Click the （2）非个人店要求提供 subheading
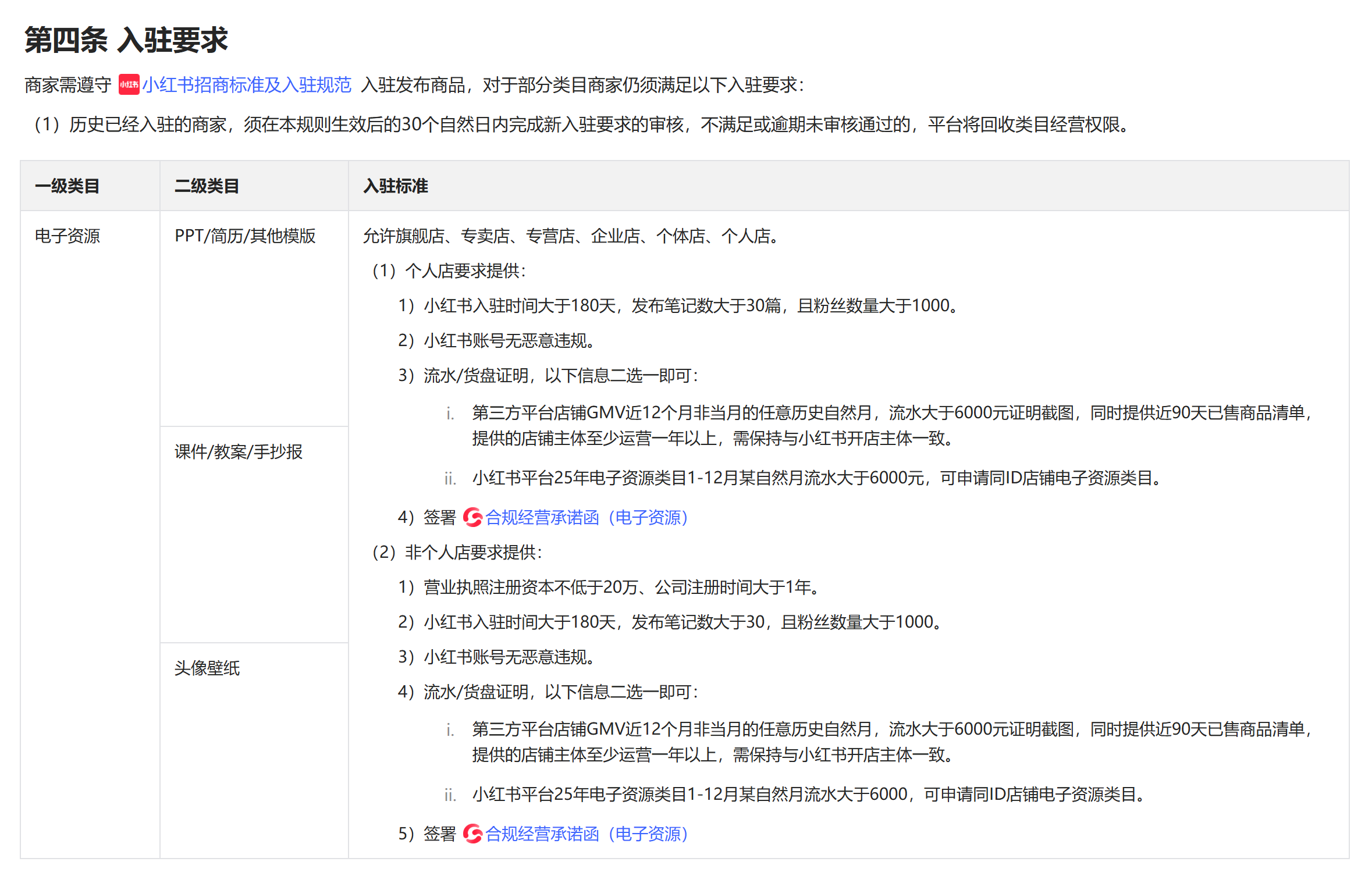 coord(456,552)
